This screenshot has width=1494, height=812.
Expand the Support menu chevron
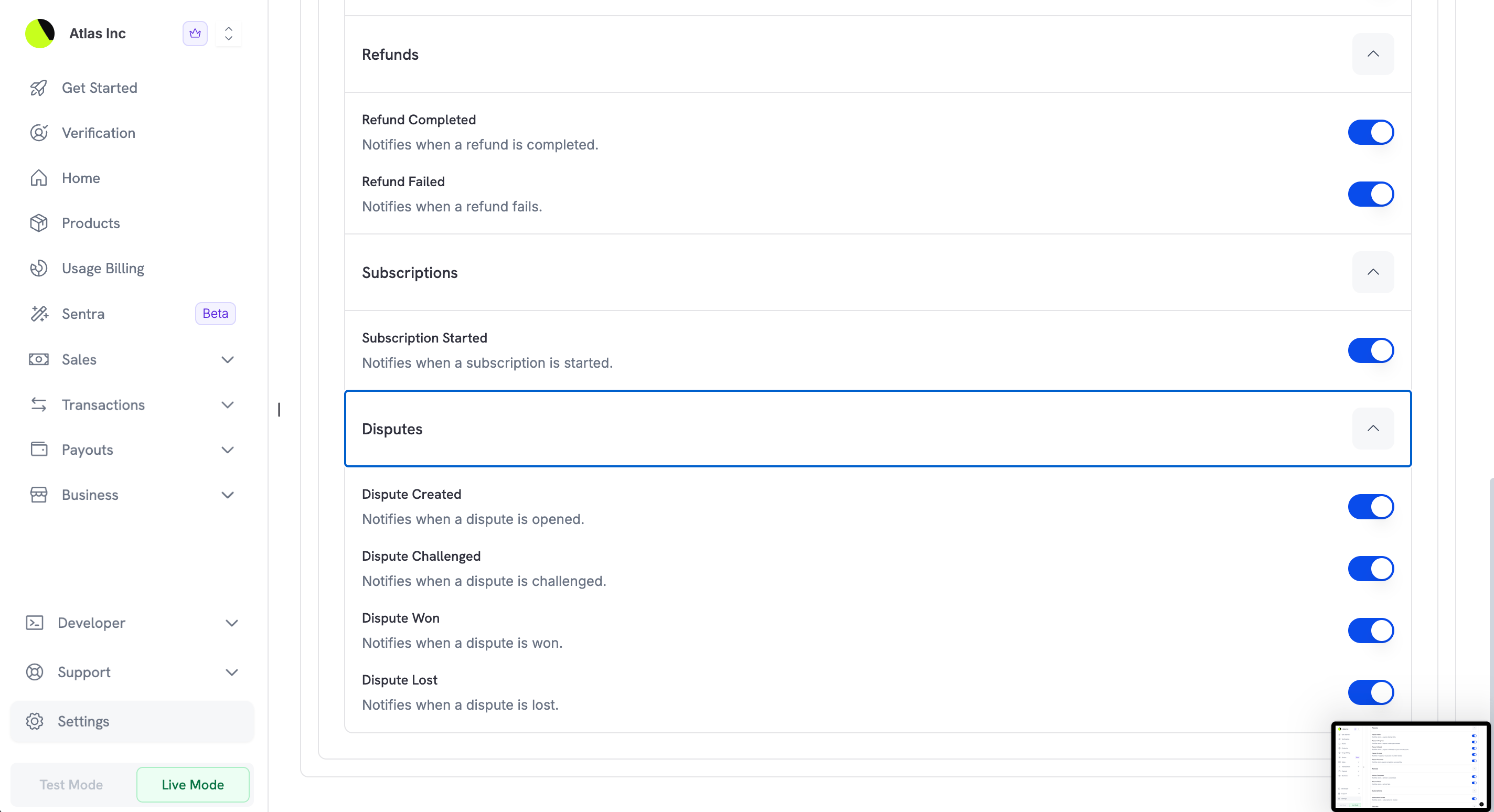point(232,672)
